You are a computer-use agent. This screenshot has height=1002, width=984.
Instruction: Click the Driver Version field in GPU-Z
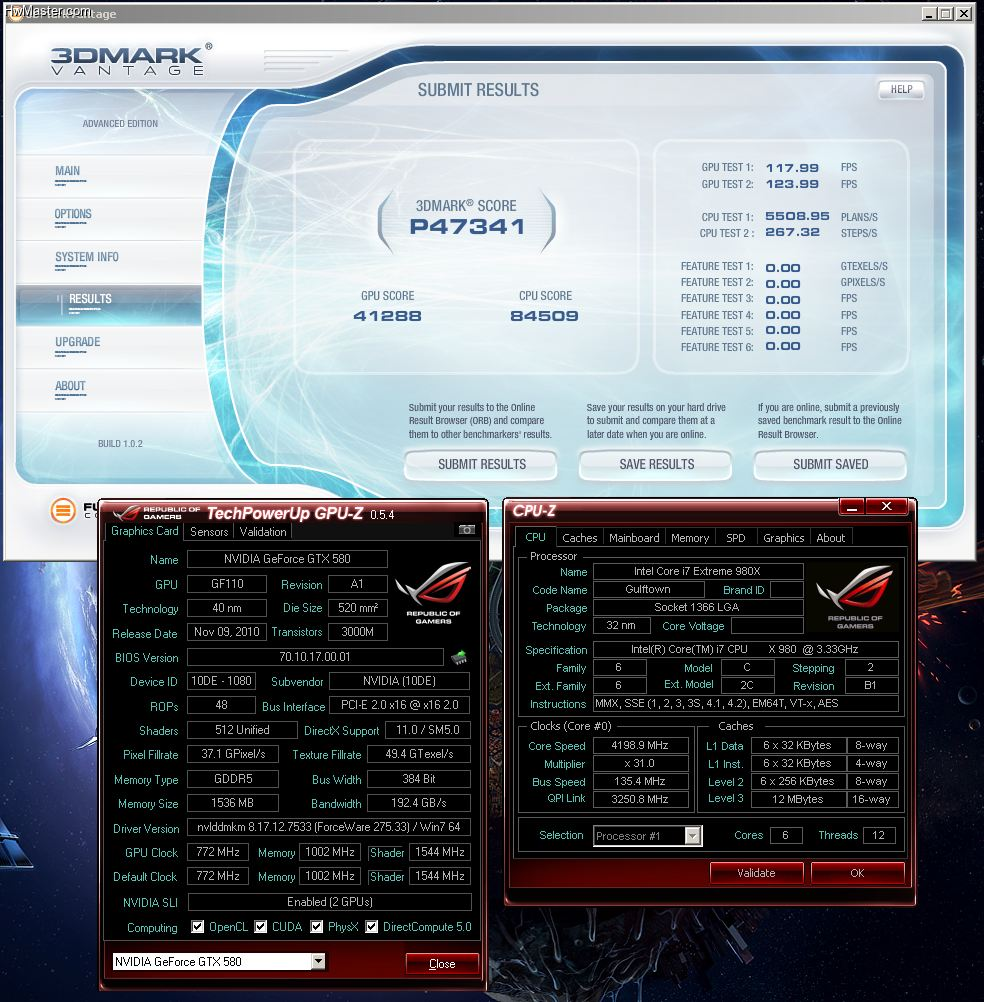[x=328, y=827]
